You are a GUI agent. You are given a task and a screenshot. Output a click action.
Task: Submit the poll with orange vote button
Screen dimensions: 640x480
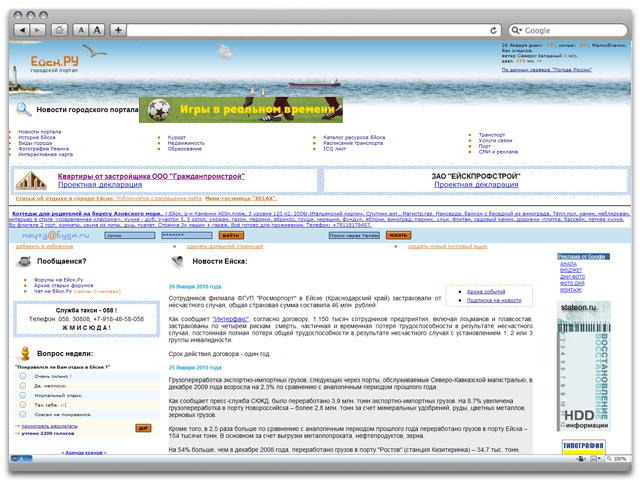[x=143, y=428]
